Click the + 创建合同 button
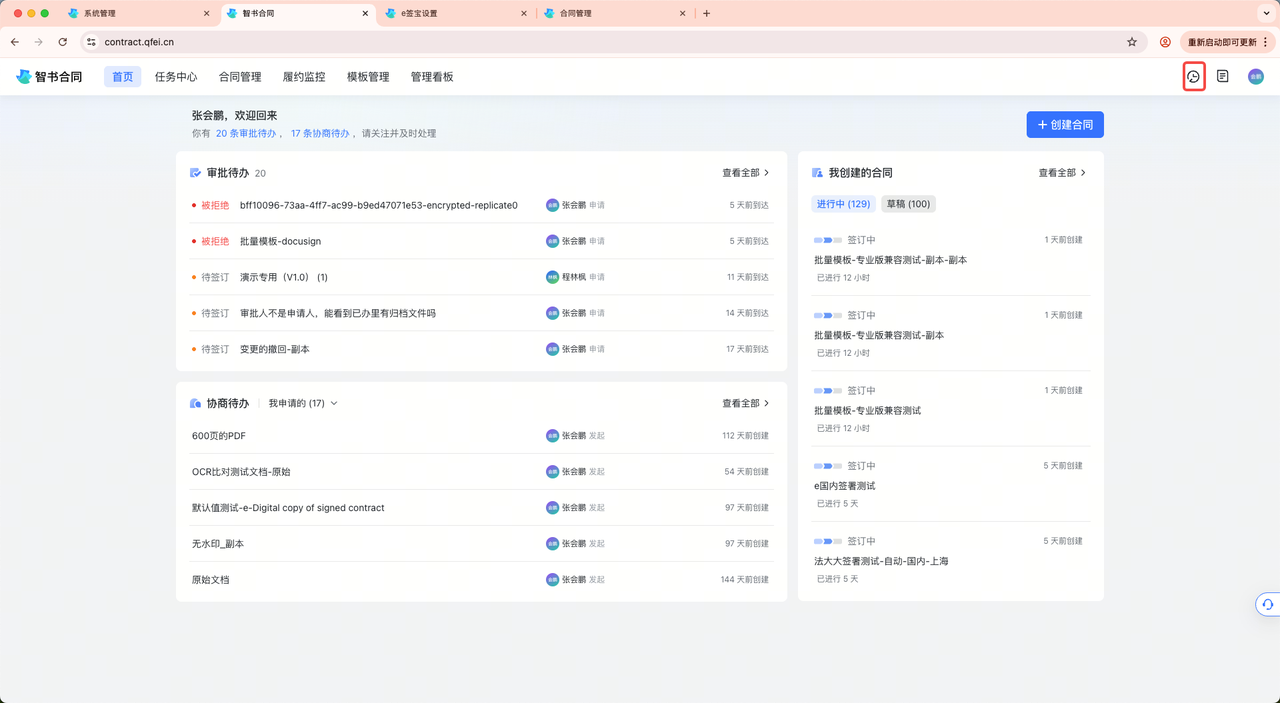Screen dimensions: 1280x703 coord(1065,124)
